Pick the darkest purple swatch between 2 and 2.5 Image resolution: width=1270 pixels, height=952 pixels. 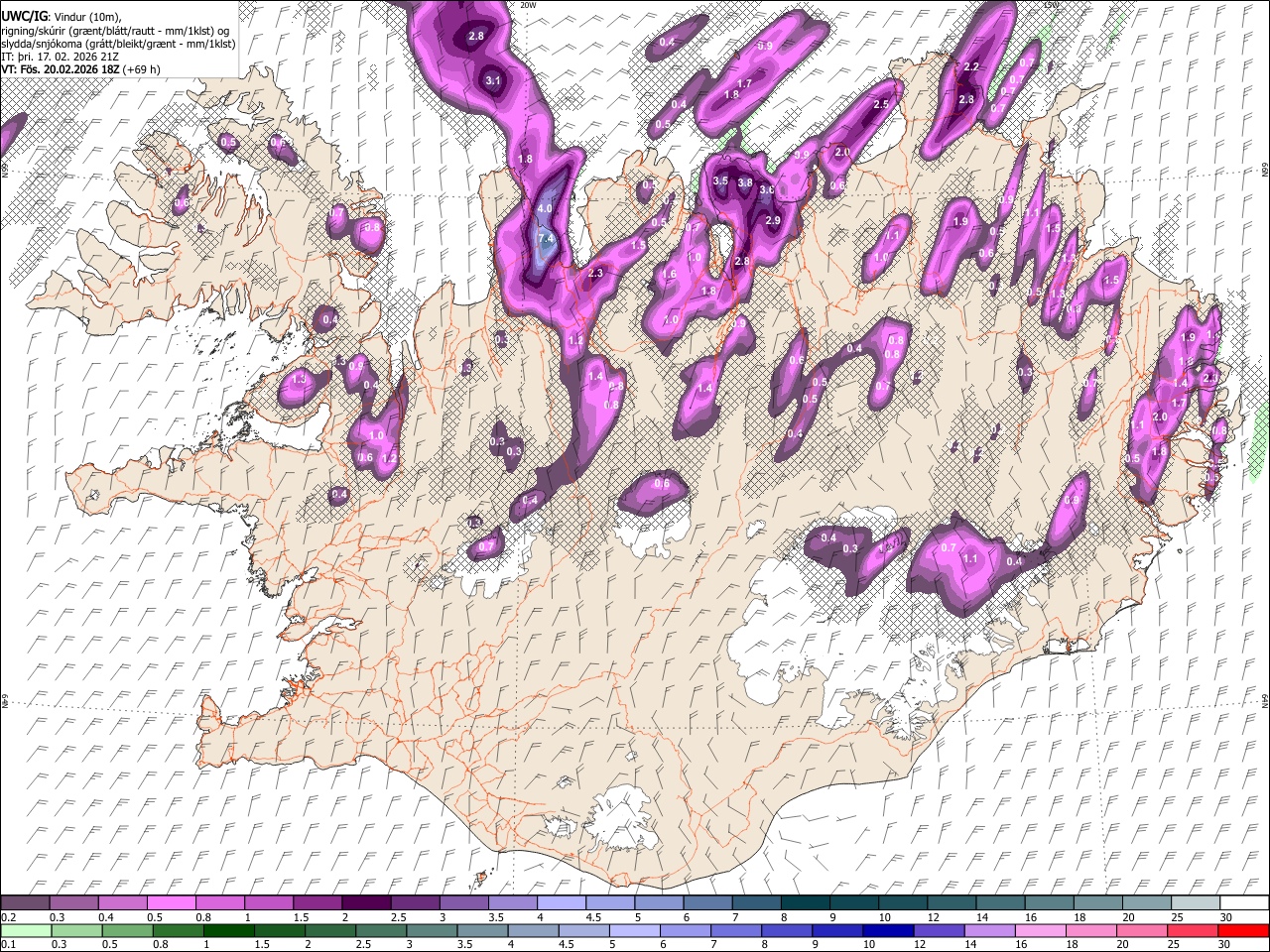[x=365, y=903]
